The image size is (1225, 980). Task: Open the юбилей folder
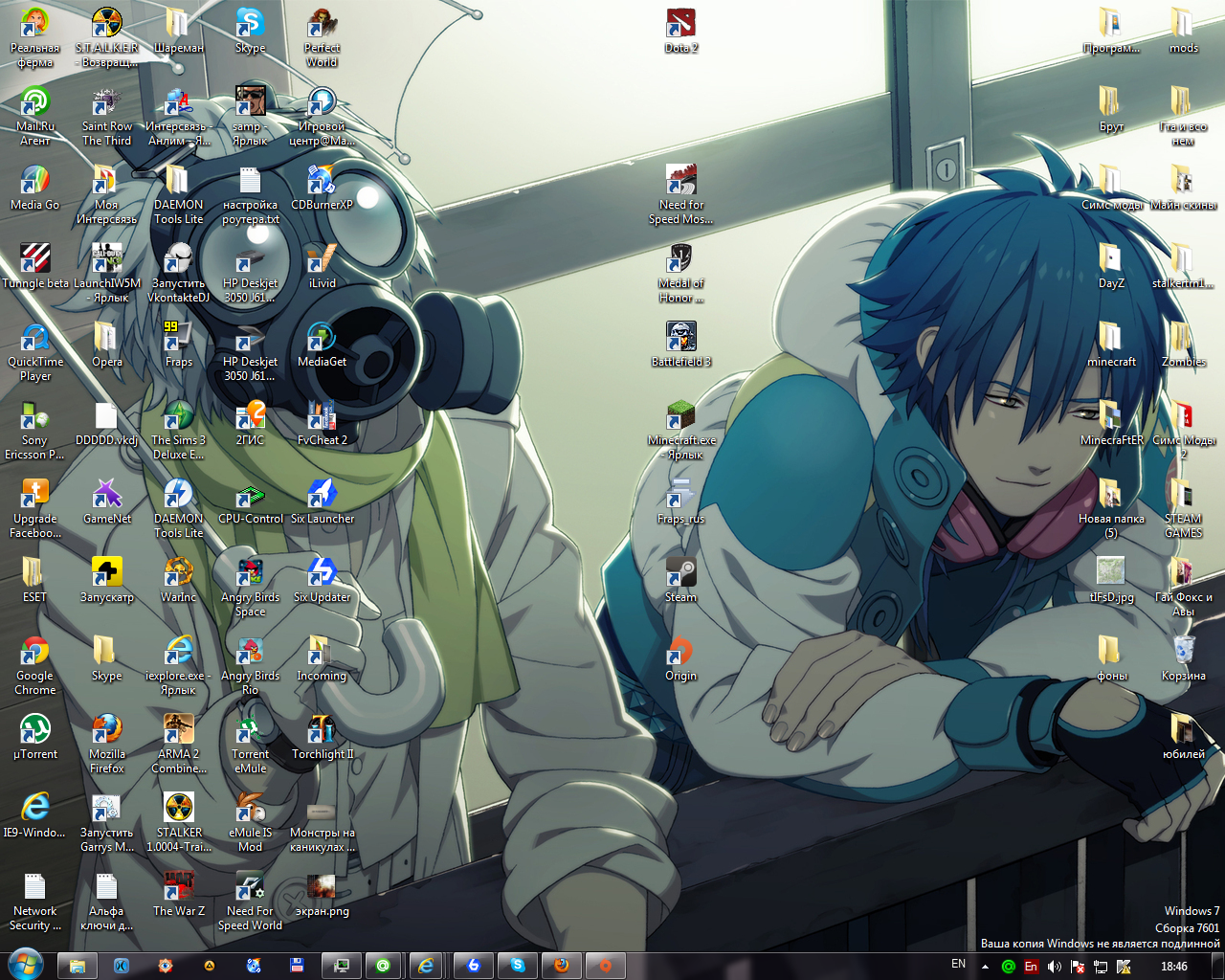click(1183, 736)
